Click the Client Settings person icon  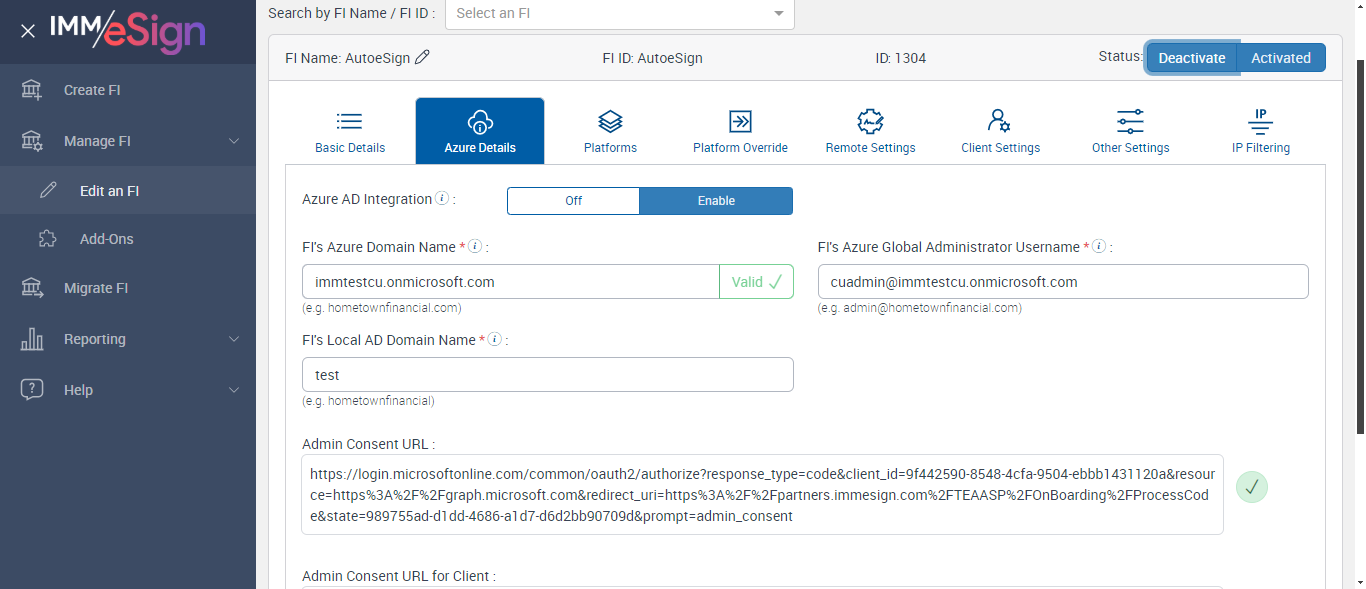click(999, 121)
